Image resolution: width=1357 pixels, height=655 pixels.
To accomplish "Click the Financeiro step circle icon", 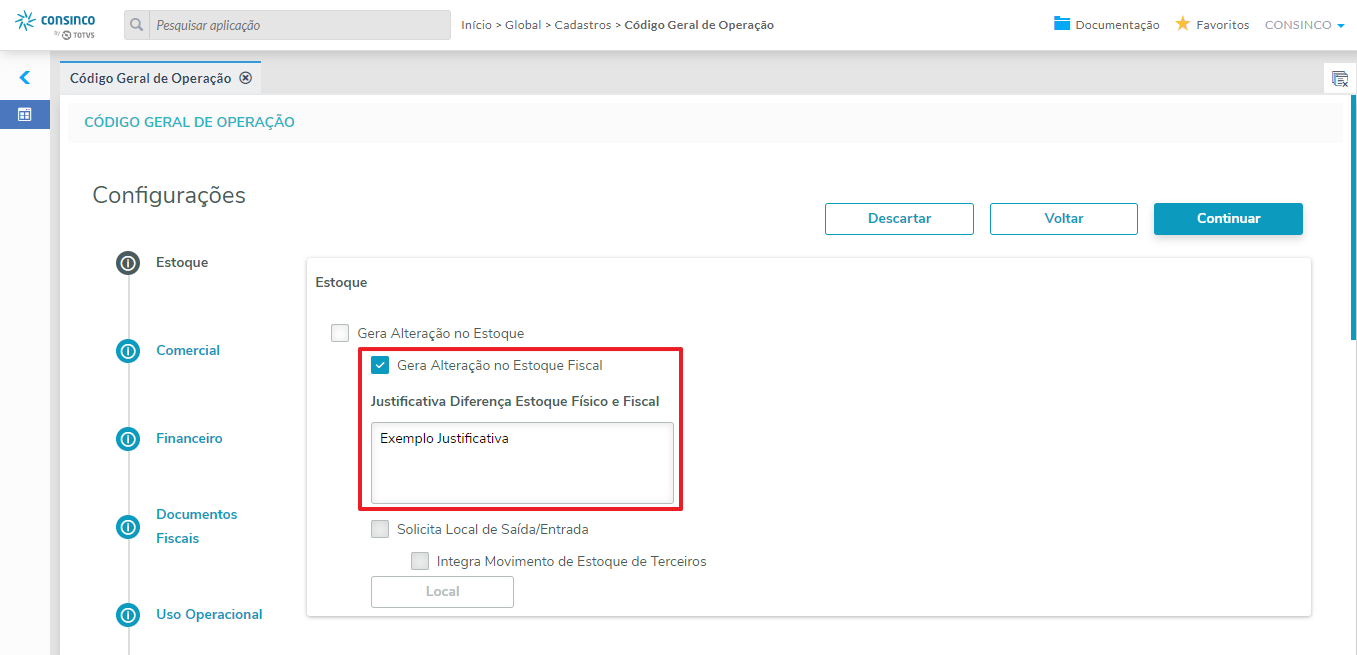I will point(128,439).
